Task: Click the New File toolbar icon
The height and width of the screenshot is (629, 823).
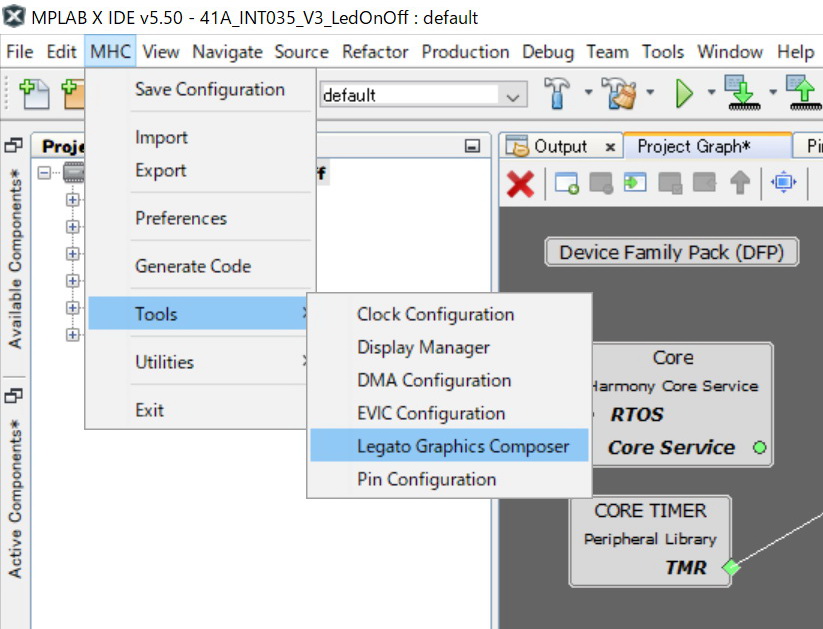Action: (x=35, y=94)
